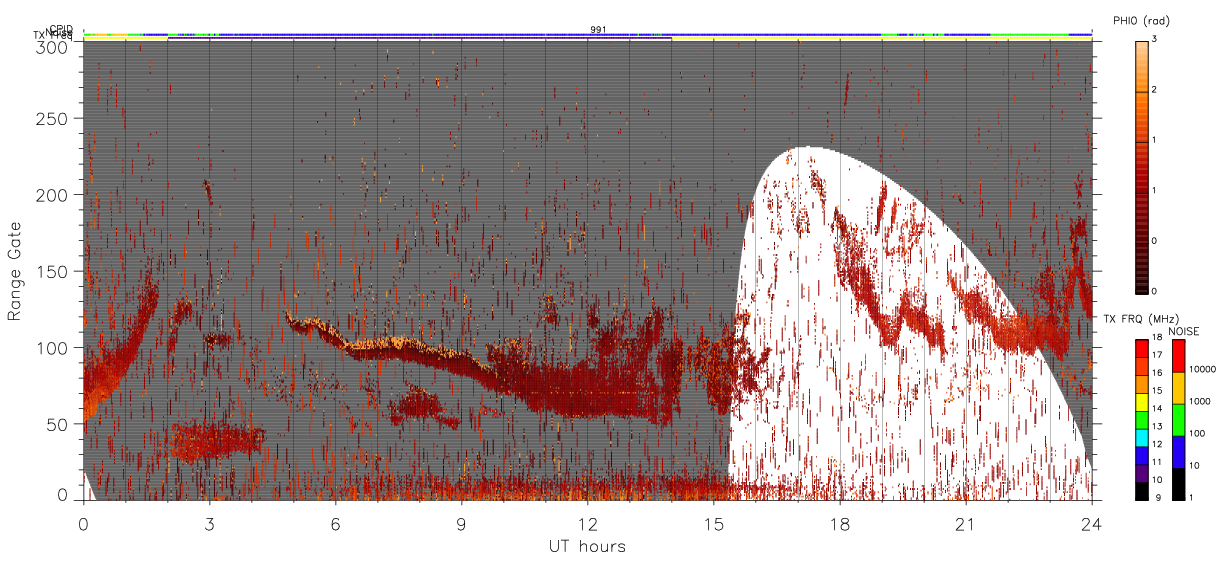
Task: Click the PHI0 (rad) colorbar title
Action: click(x=1141, y=20)
